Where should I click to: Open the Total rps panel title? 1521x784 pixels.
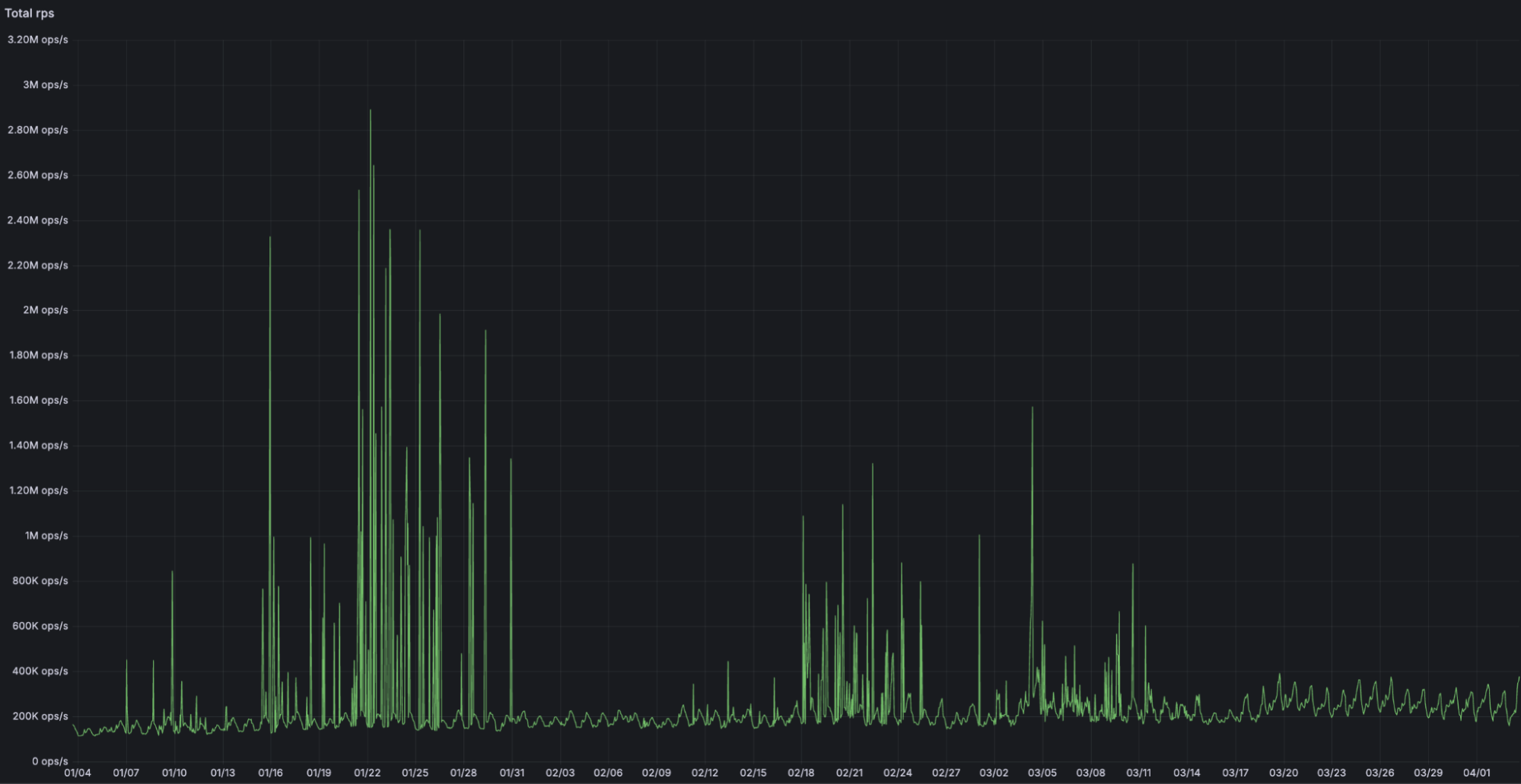tap(30, 13)
